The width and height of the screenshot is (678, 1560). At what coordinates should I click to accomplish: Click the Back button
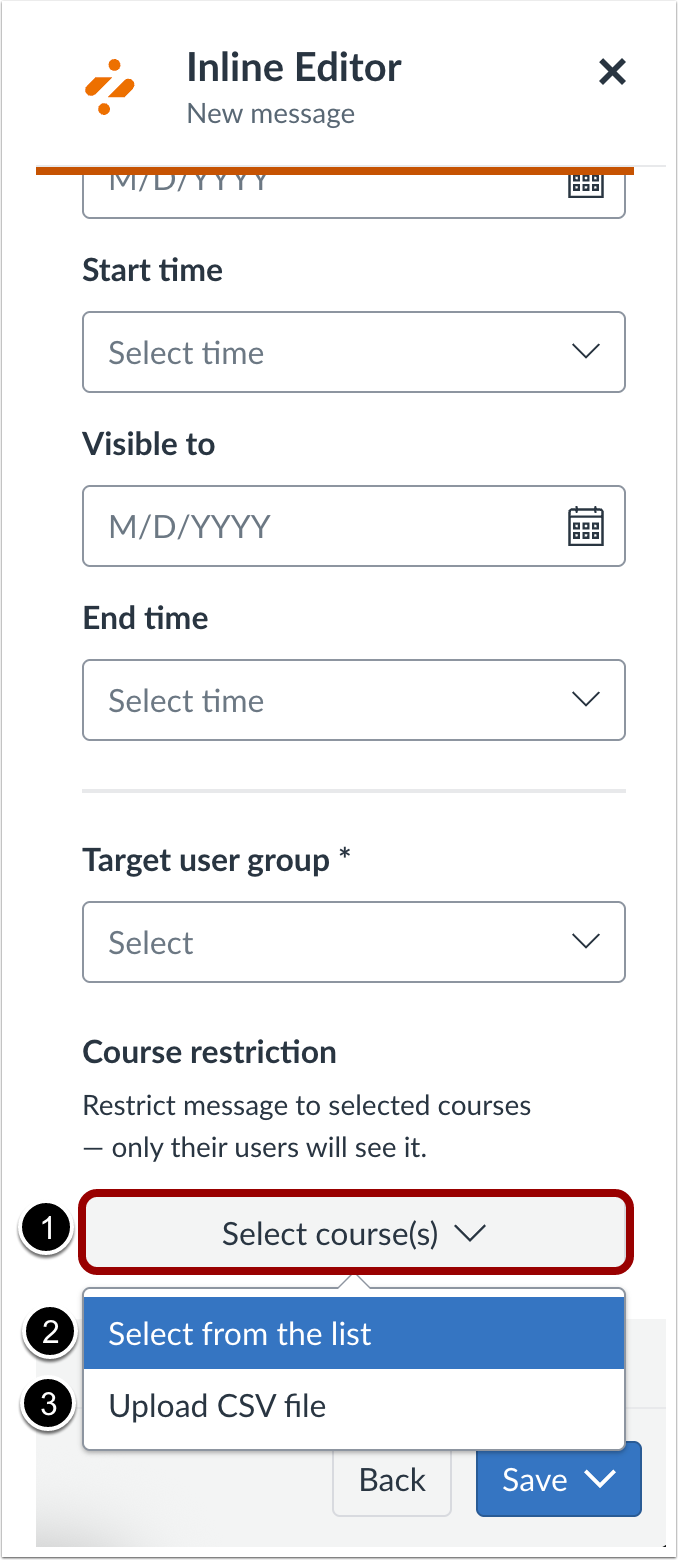(391, 1479)
